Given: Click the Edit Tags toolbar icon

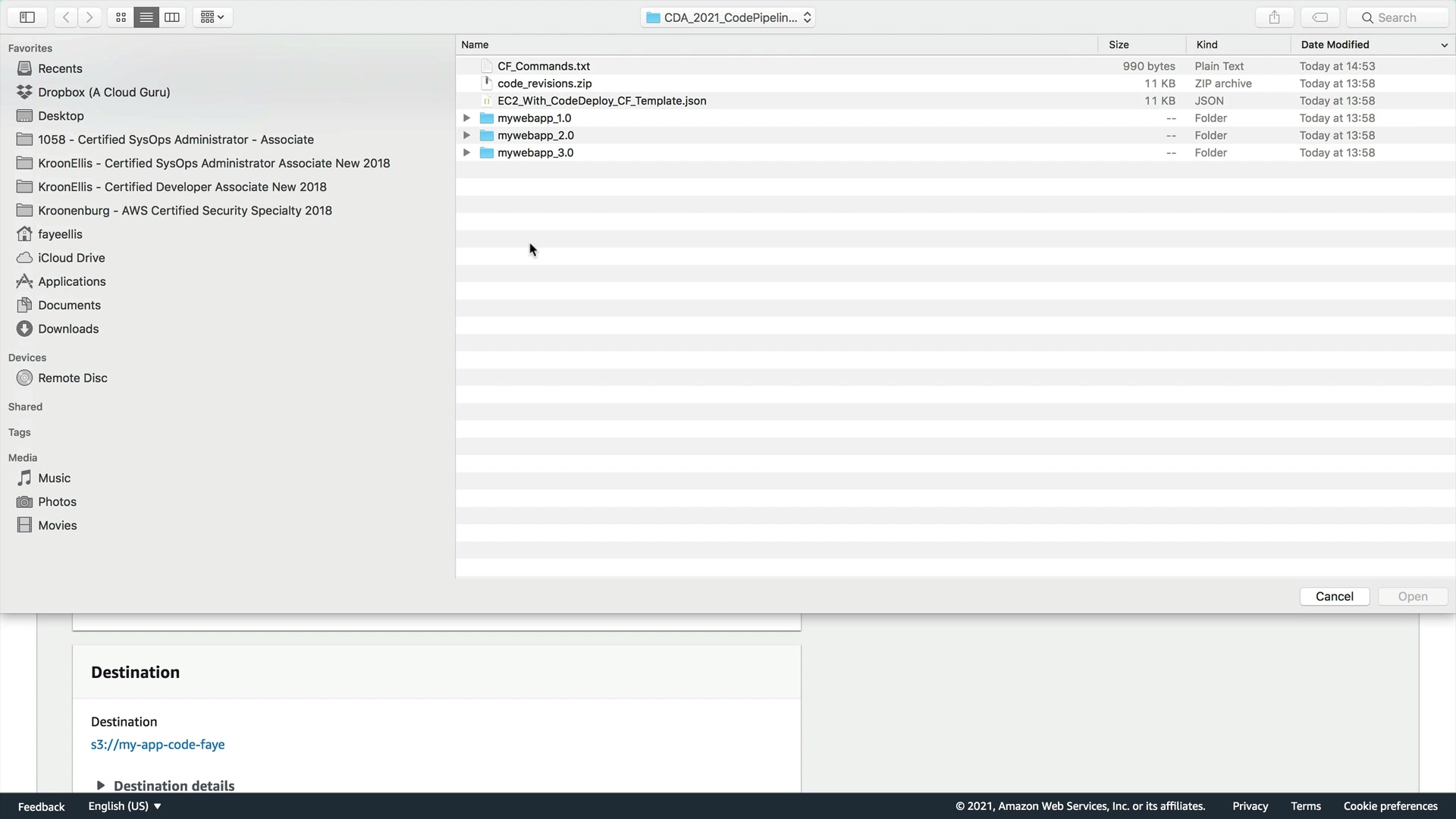Looking at the screenshot, I should tap(1320, 17).
